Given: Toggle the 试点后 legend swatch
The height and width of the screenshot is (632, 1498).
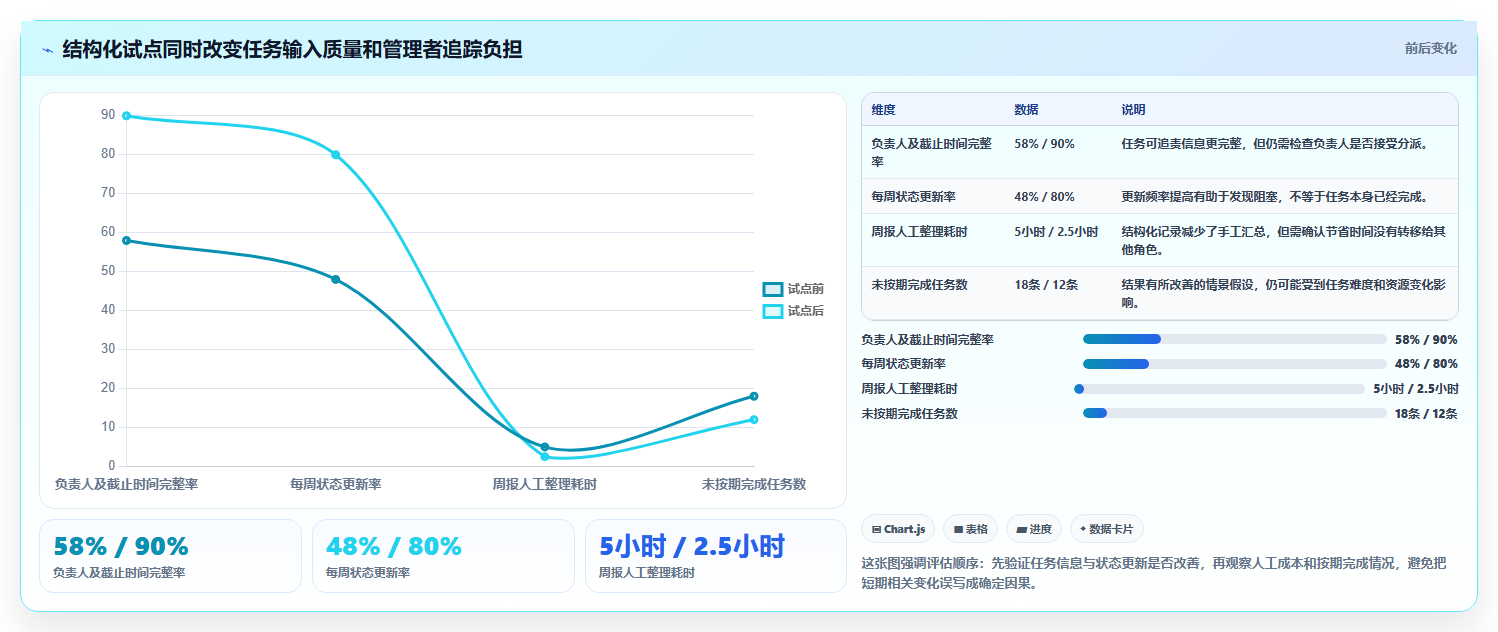Looking at the screenshot, I should click(772, 311).
